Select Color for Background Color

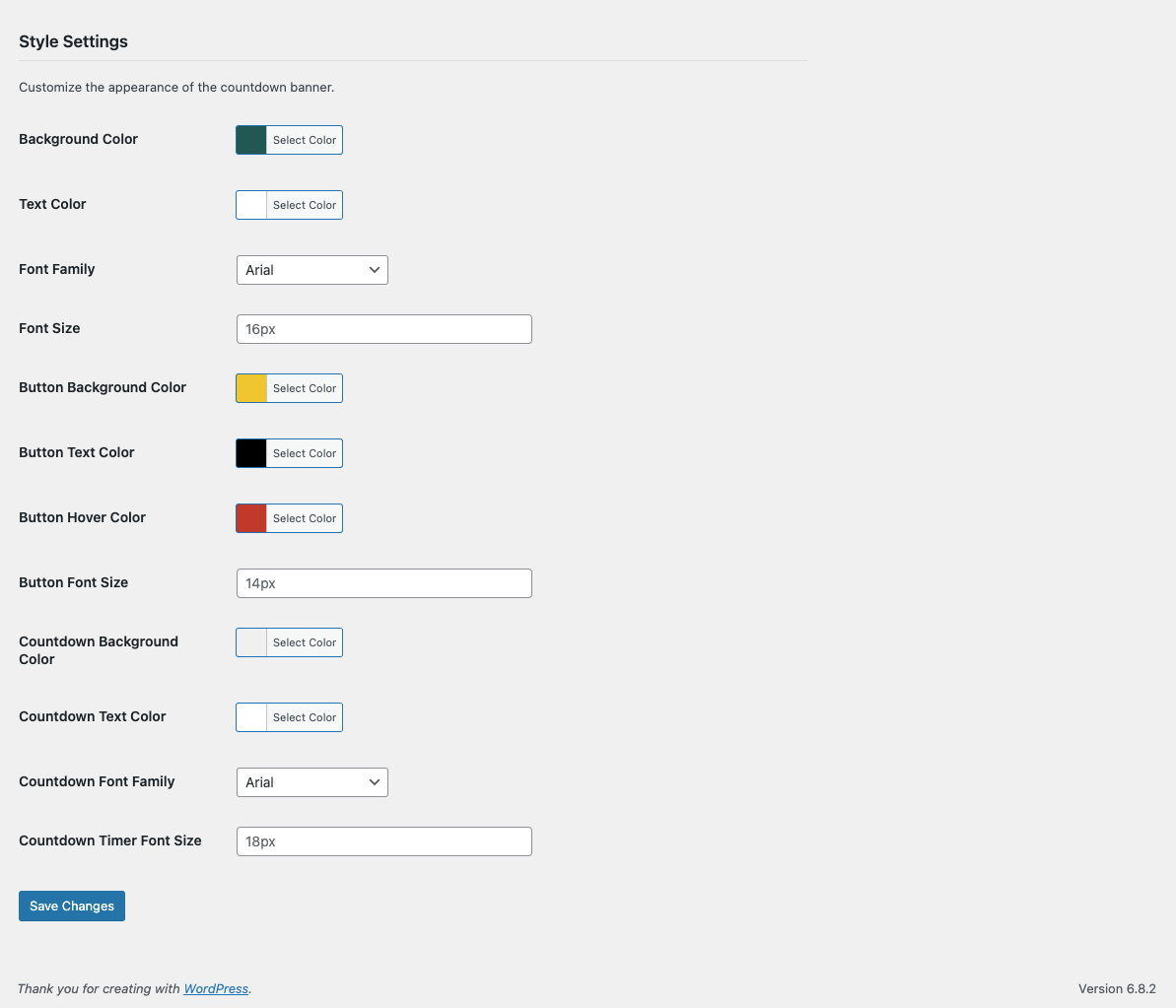(304, 140)
